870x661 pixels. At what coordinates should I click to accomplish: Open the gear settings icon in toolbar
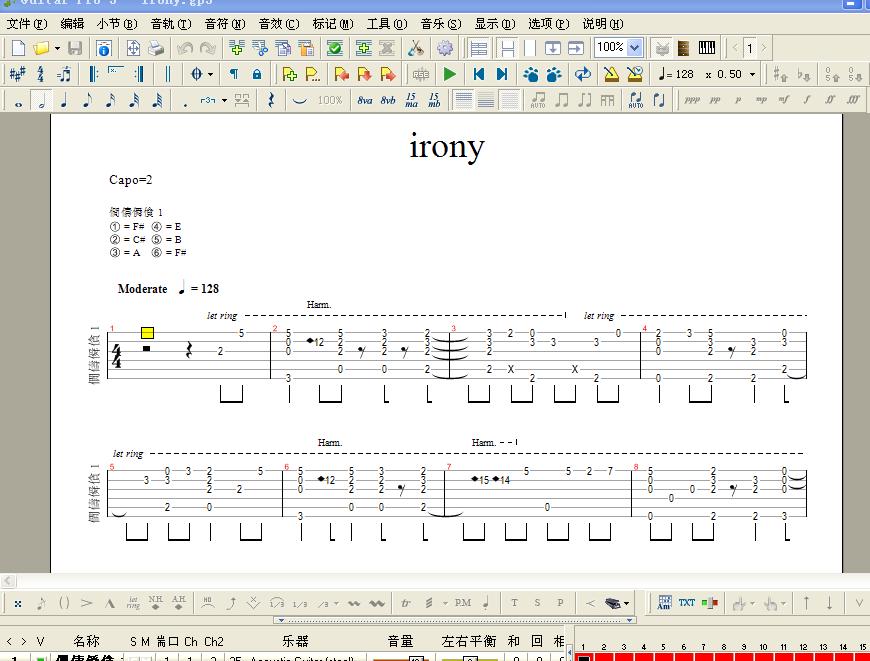pos(444,48)
